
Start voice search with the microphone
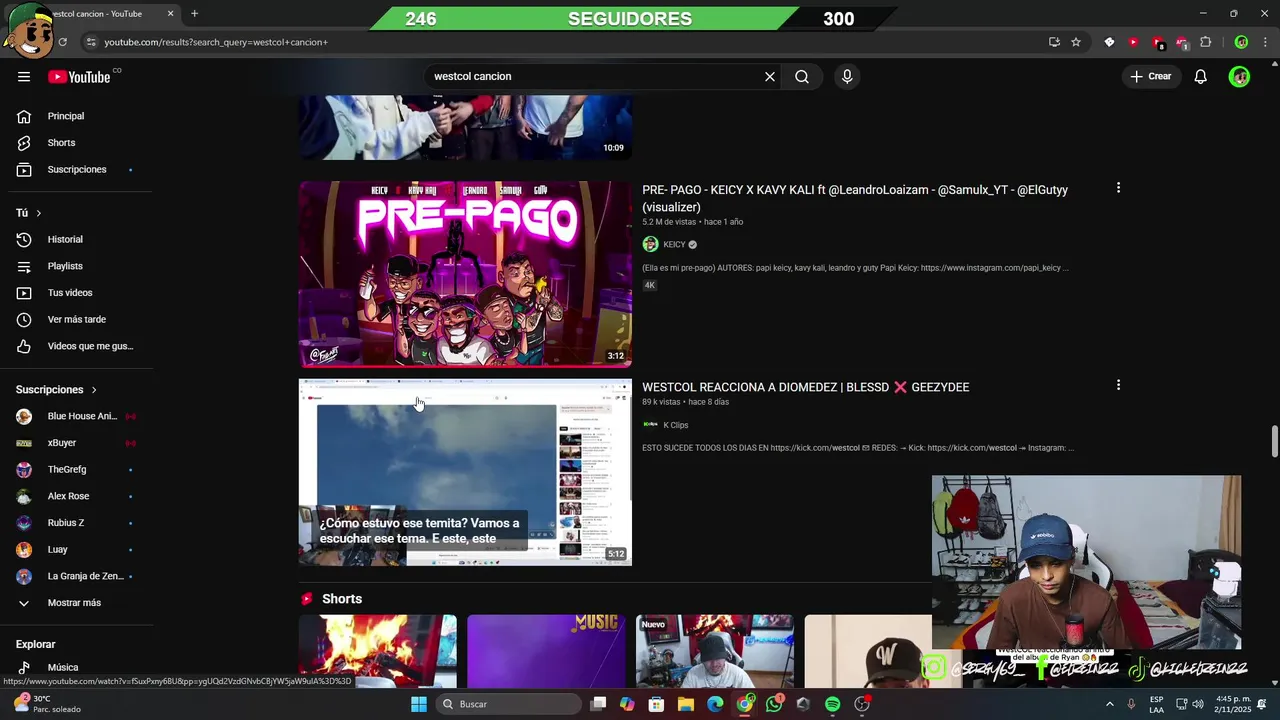(847, 77)
